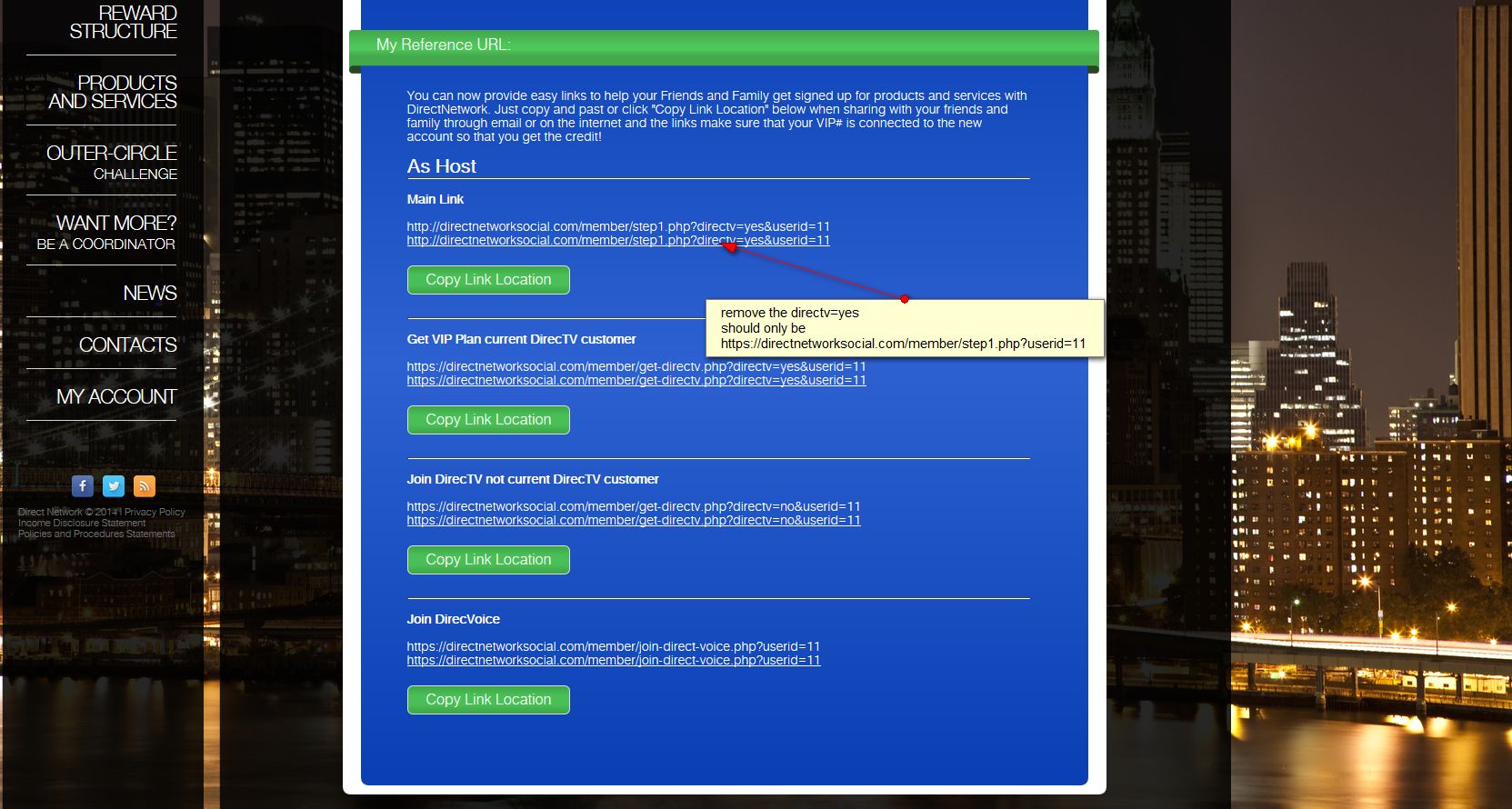Follow the underlined directv=yes get-directv link
Screen dimensions: 1512x809
(x=636, y=381)
